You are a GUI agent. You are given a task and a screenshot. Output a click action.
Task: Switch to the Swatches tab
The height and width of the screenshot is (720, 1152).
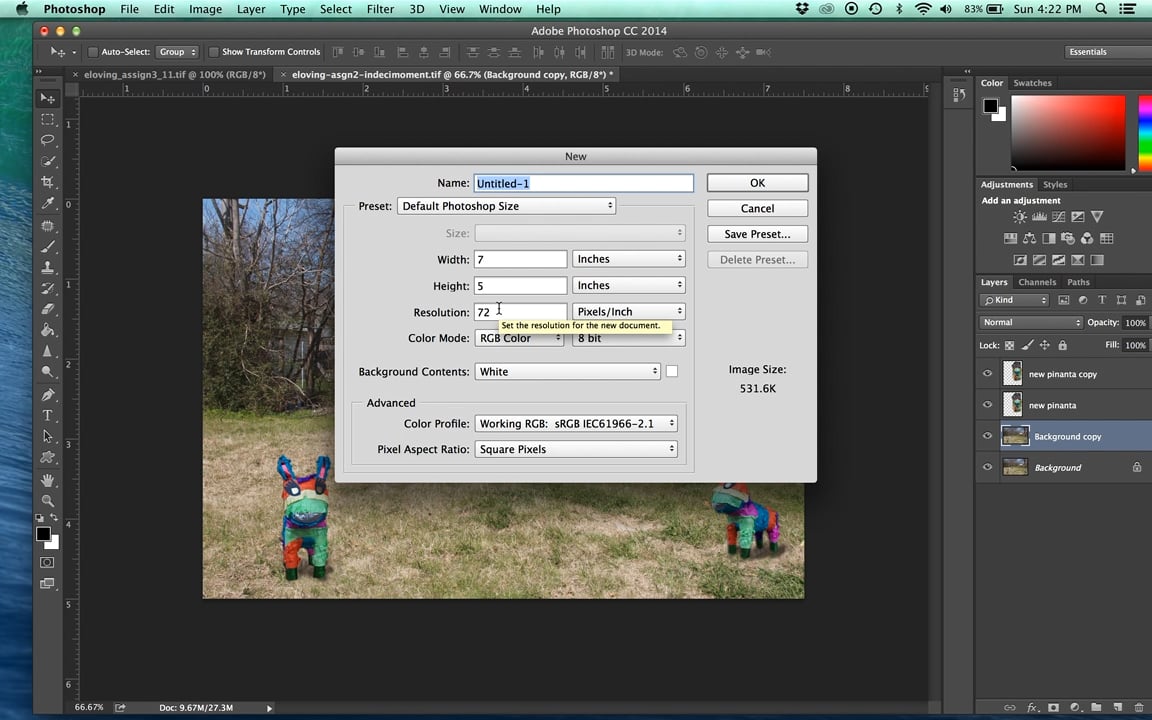tap(1032, 83)
